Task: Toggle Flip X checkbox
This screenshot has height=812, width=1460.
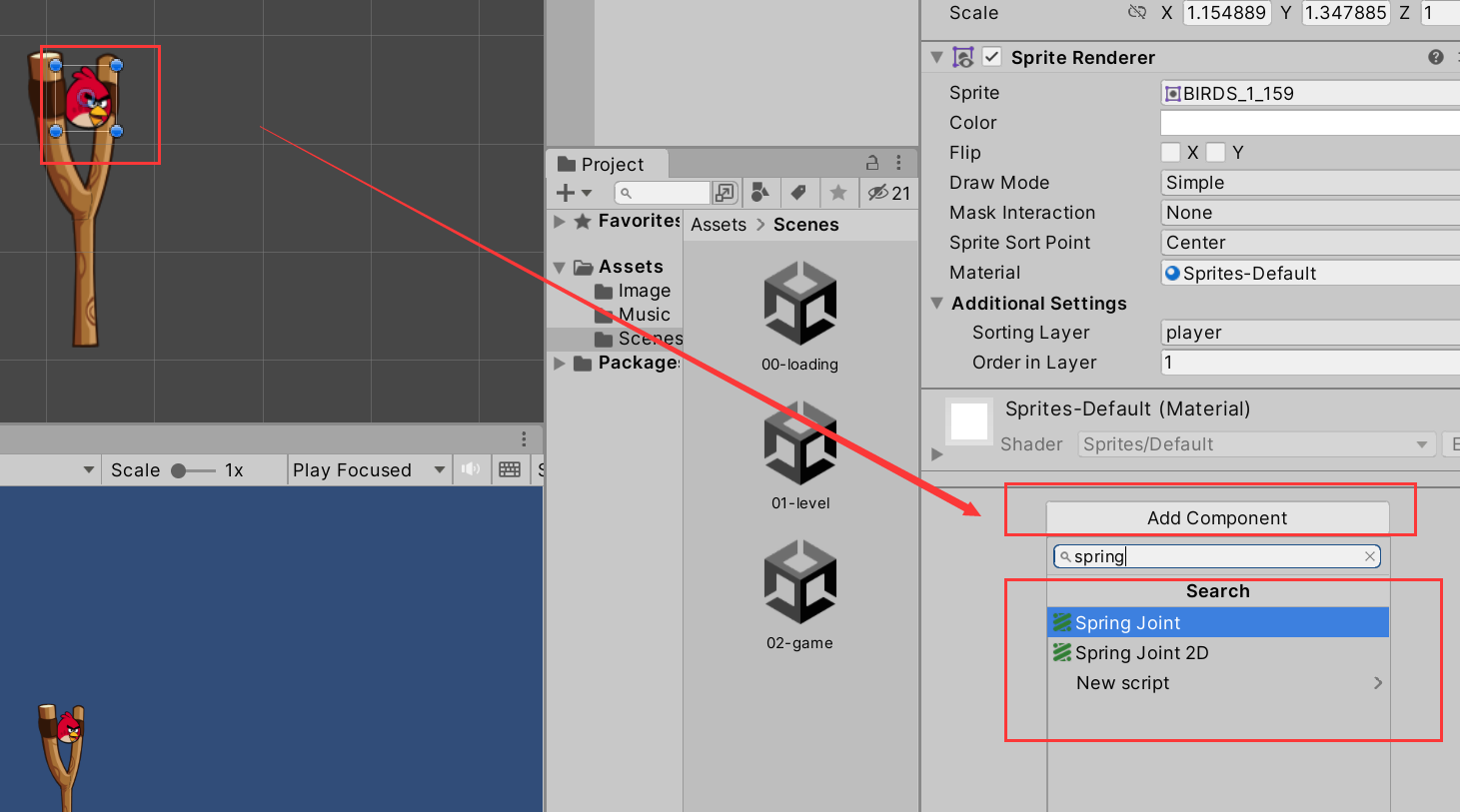Action: pos(1170,152)
